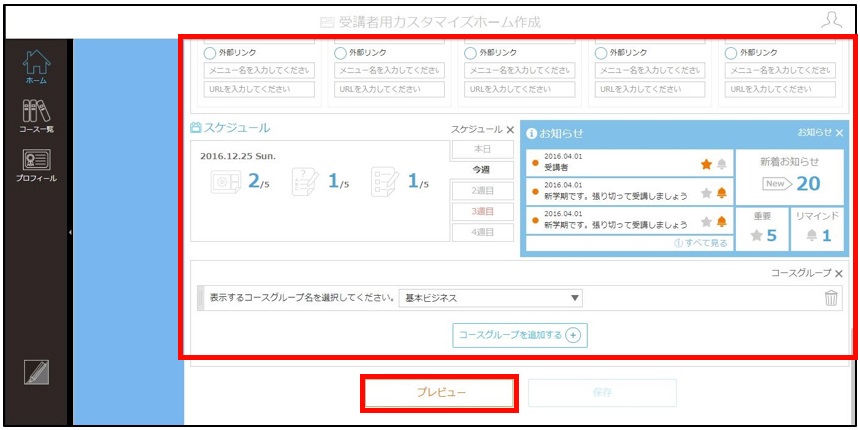Focus the leftmost URL input field
This screenshot has height=430, width=860.
pyautogui.click(x=259, y=89)
